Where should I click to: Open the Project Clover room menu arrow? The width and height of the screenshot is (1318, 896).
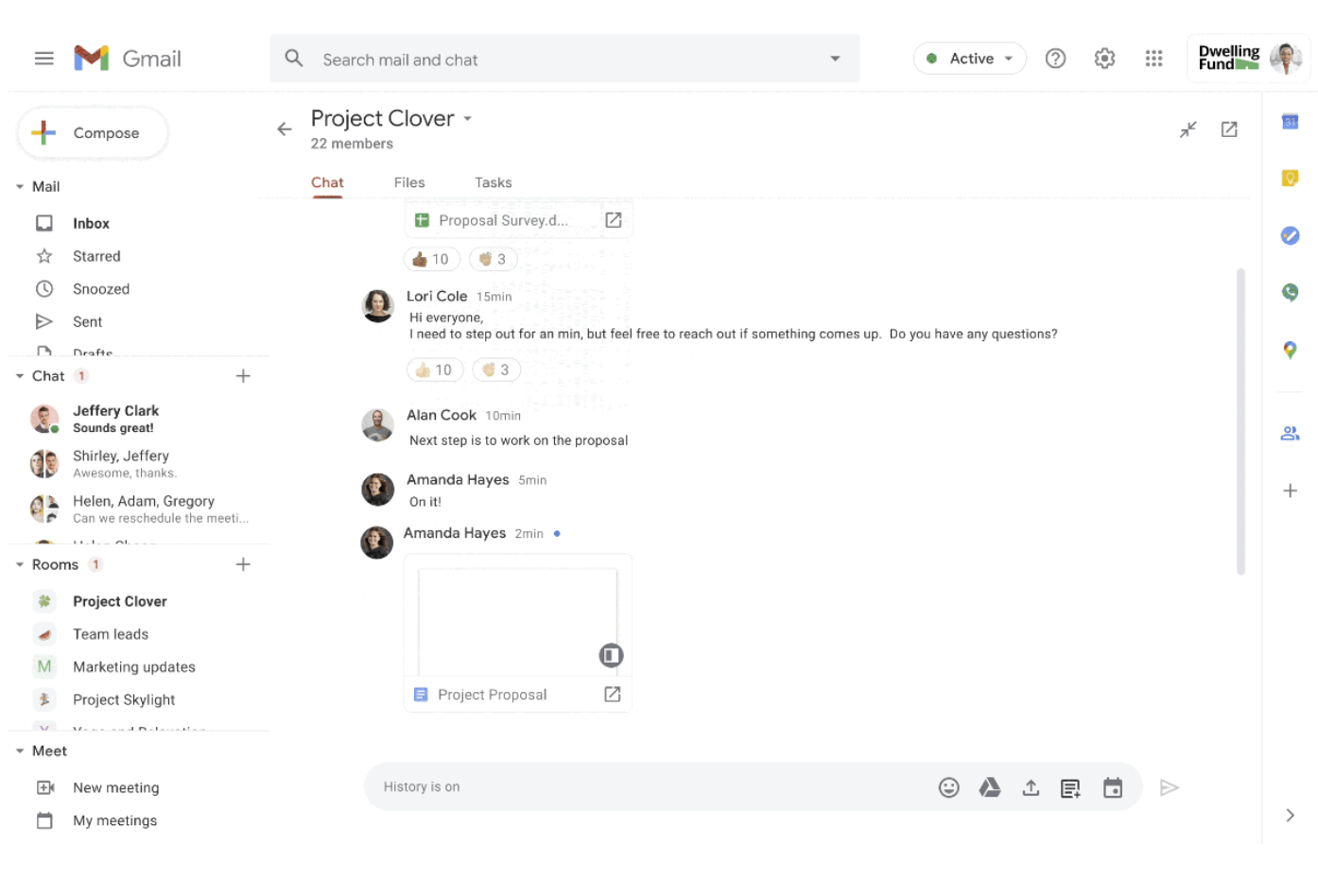pyautogui.click(x=467, y=119)
